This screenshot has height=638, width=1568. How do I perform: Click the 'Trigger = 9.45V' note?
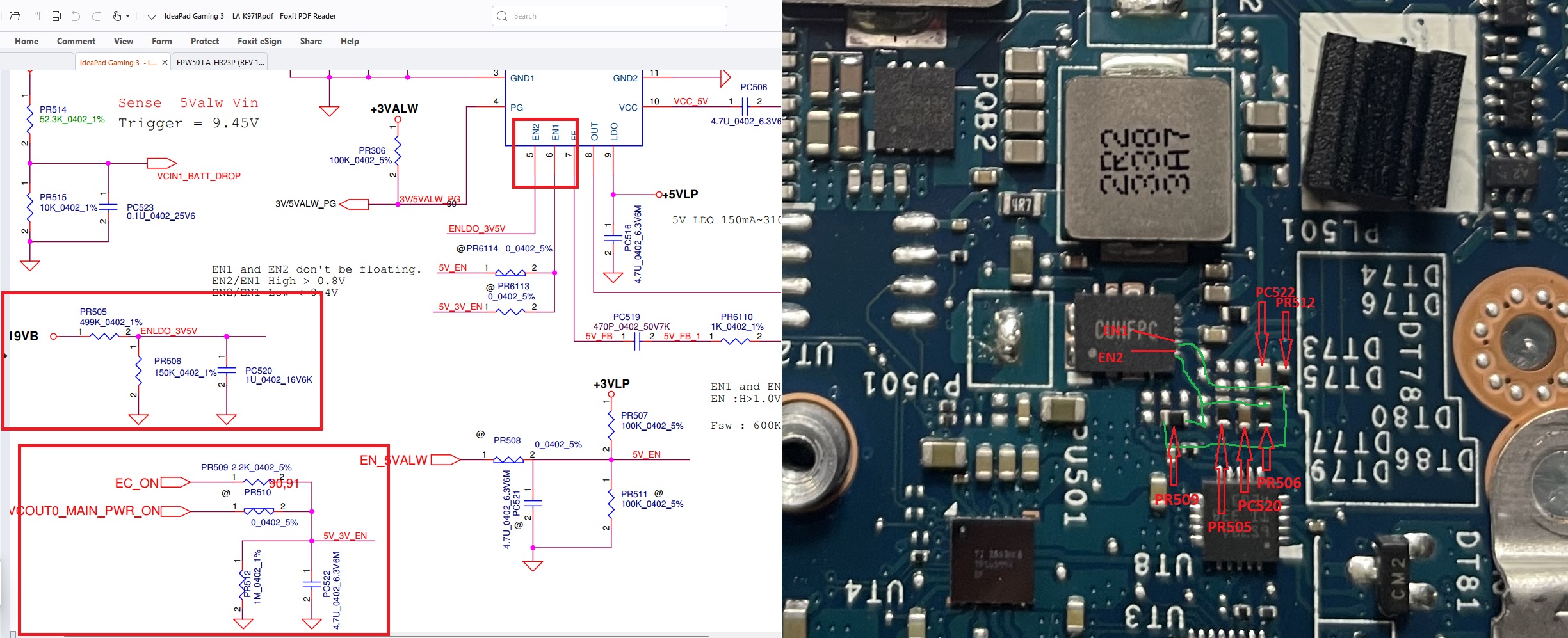pyautogui.click(x=189, y=123)
